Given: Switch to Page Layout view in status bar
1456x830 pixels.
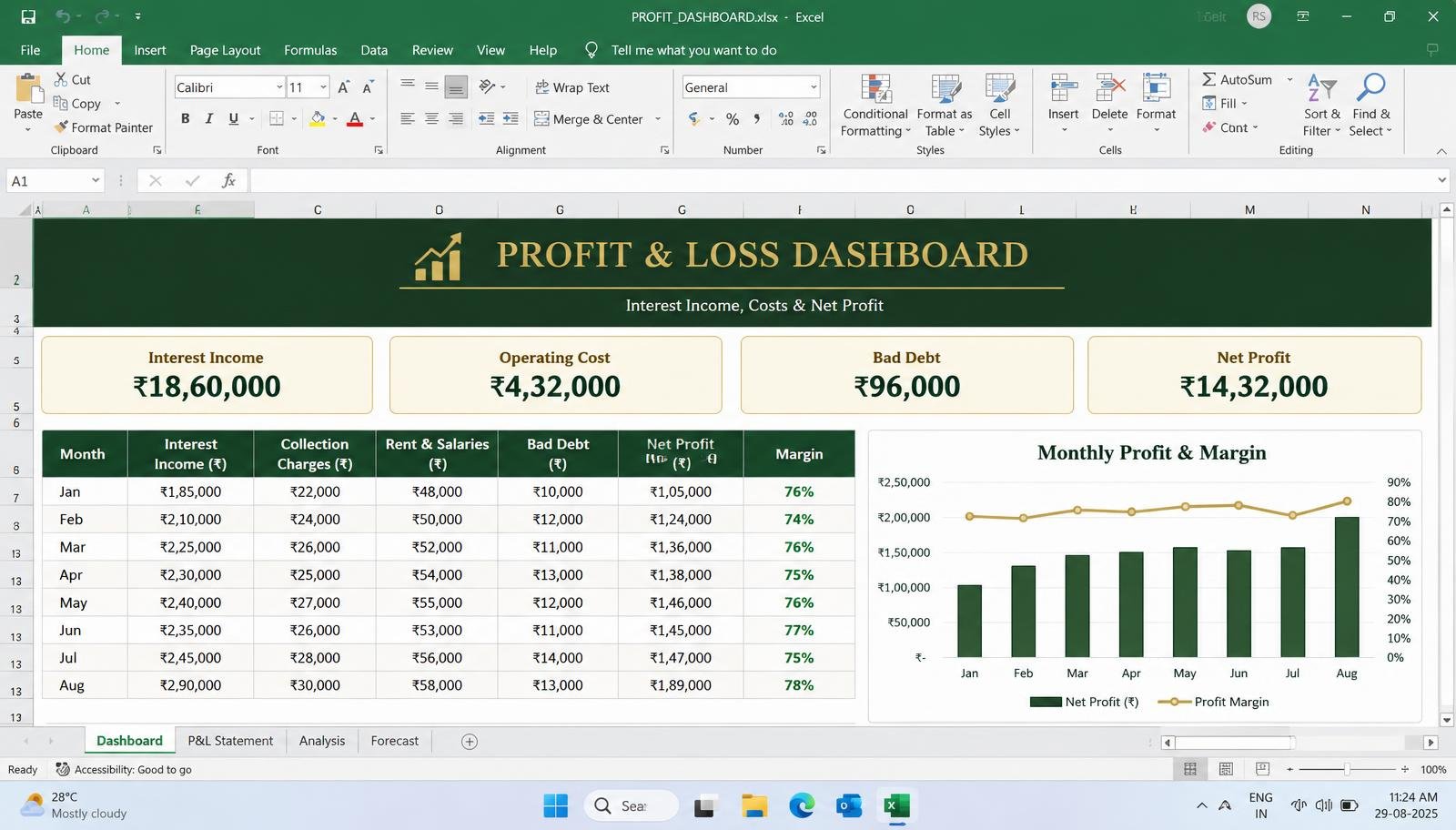Looking at the screenshot, I should (x=1226, y=769).
